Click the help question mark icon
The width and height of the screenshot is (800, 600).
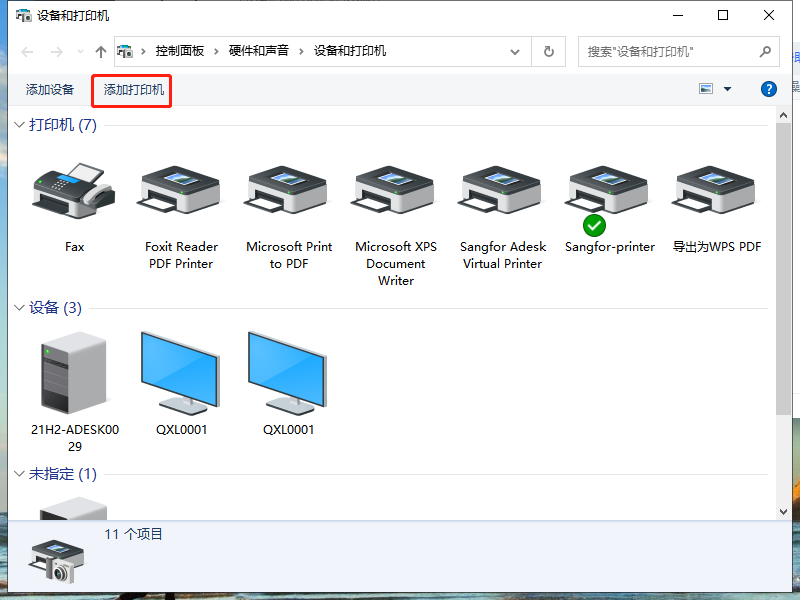768,89
